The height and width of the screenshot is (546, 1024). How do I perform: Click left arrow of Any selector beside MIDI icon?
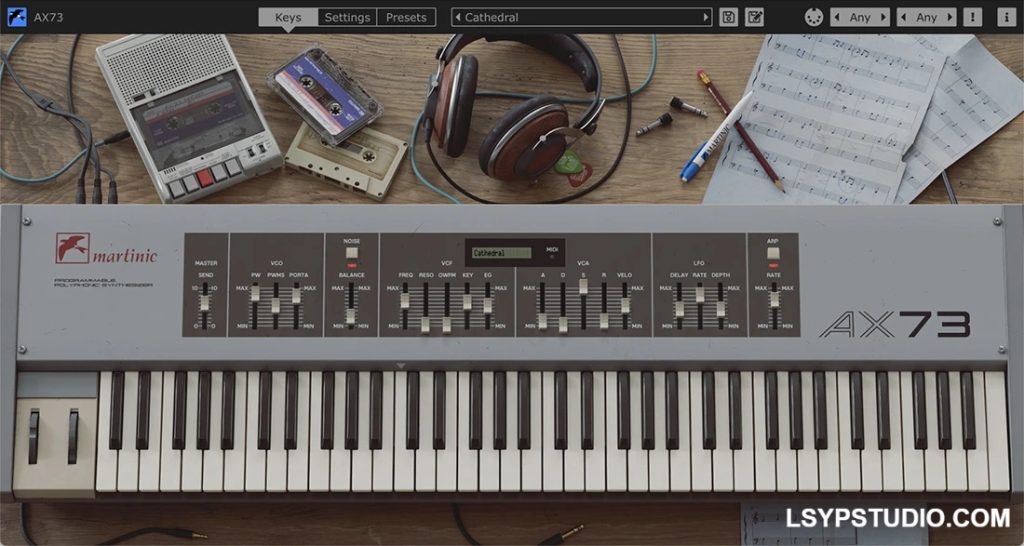[x=837, y=18]
